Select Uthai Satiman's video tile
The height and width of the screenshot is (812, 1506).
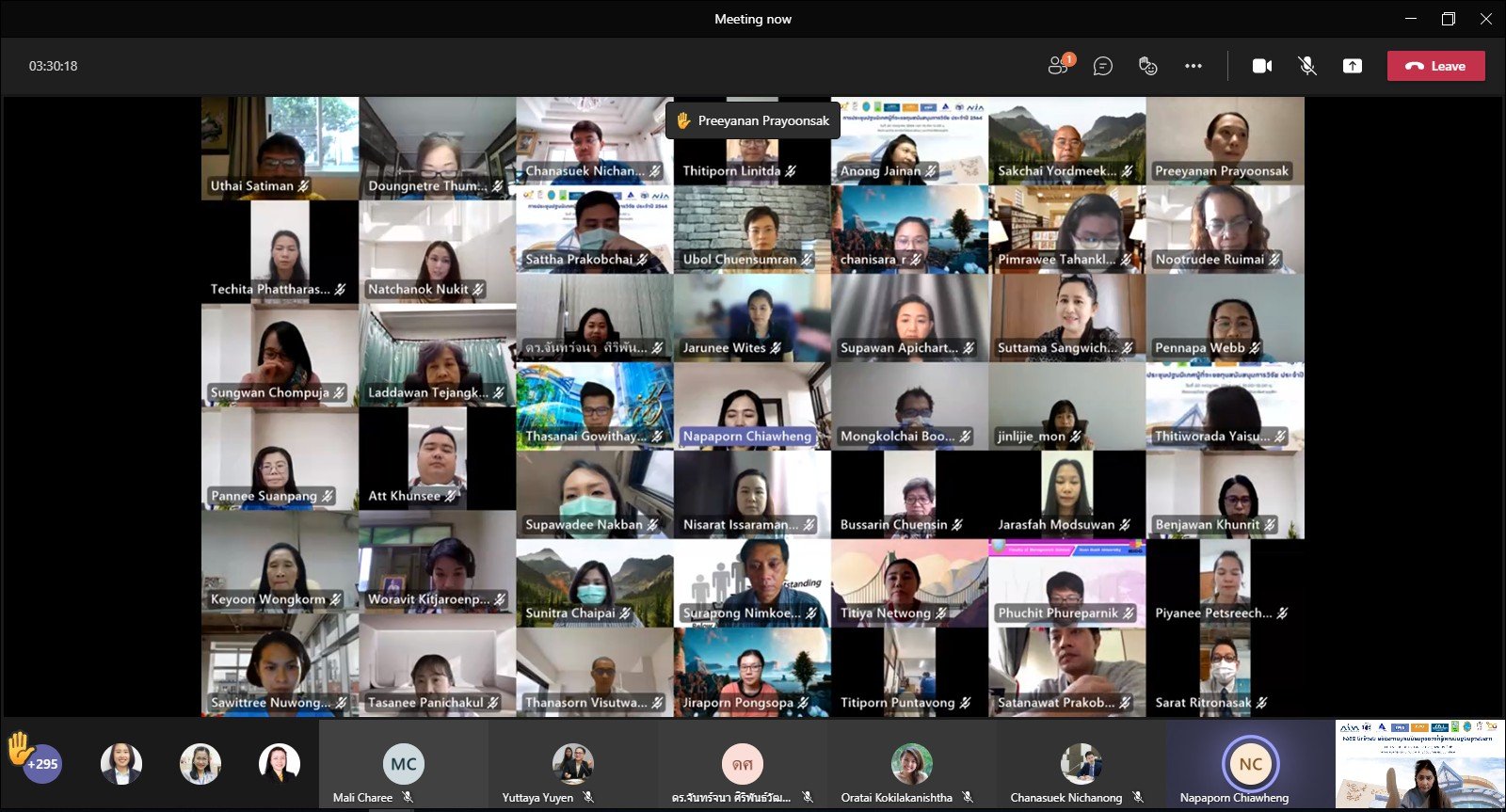pyautogui.click(x=280, y=148)
